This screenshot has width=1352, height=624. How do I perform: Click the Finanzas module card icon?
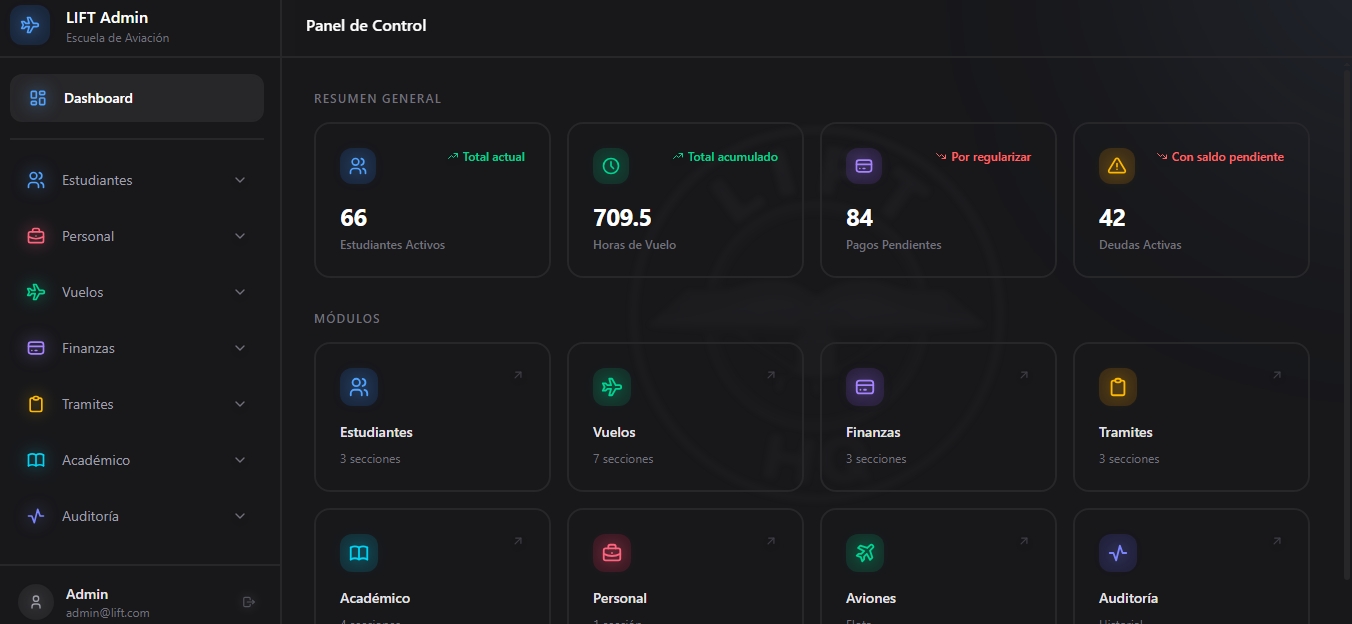(x=864, y=387)
